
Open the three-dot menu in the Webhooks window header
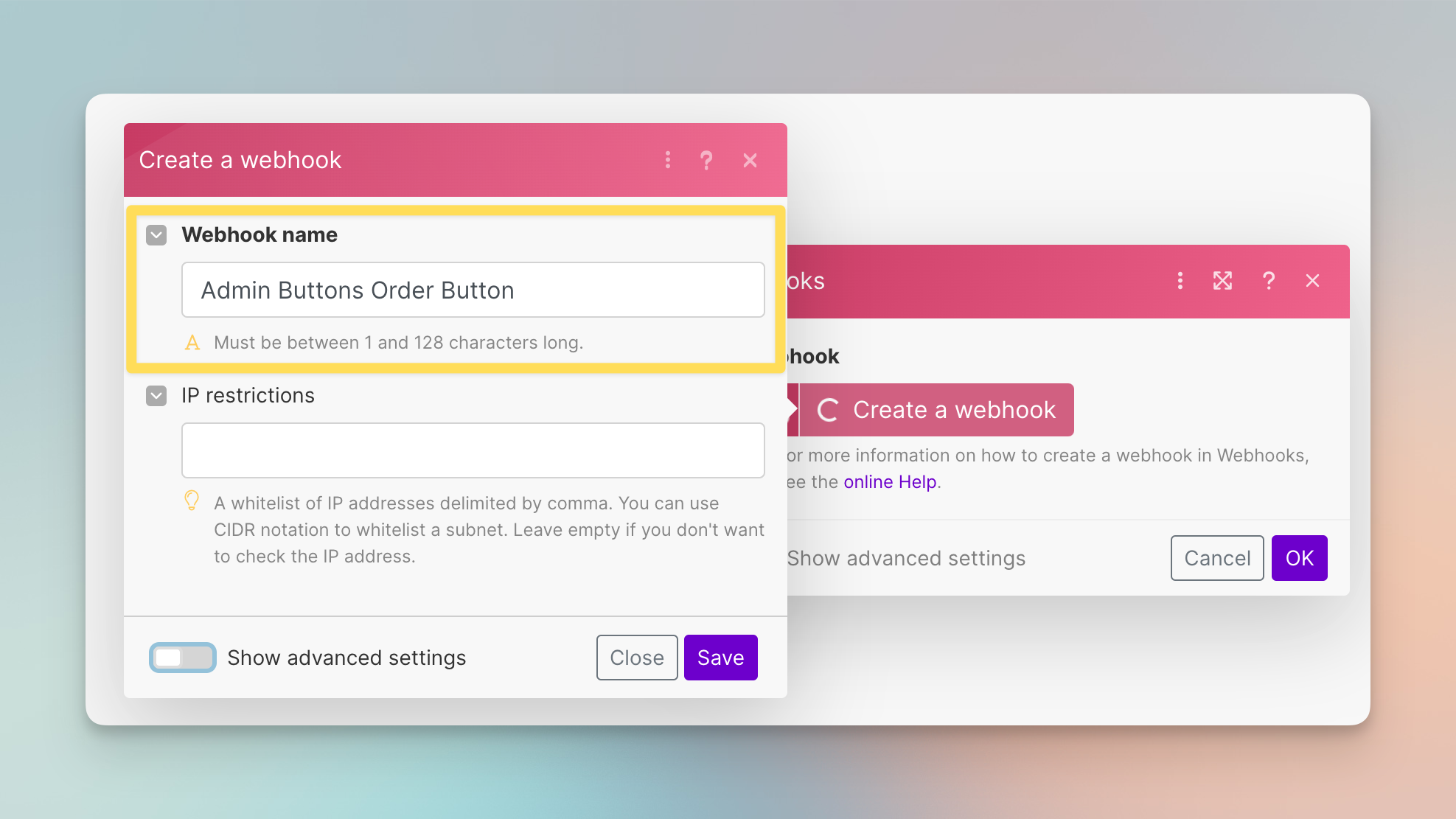[x=1180, y=281]
